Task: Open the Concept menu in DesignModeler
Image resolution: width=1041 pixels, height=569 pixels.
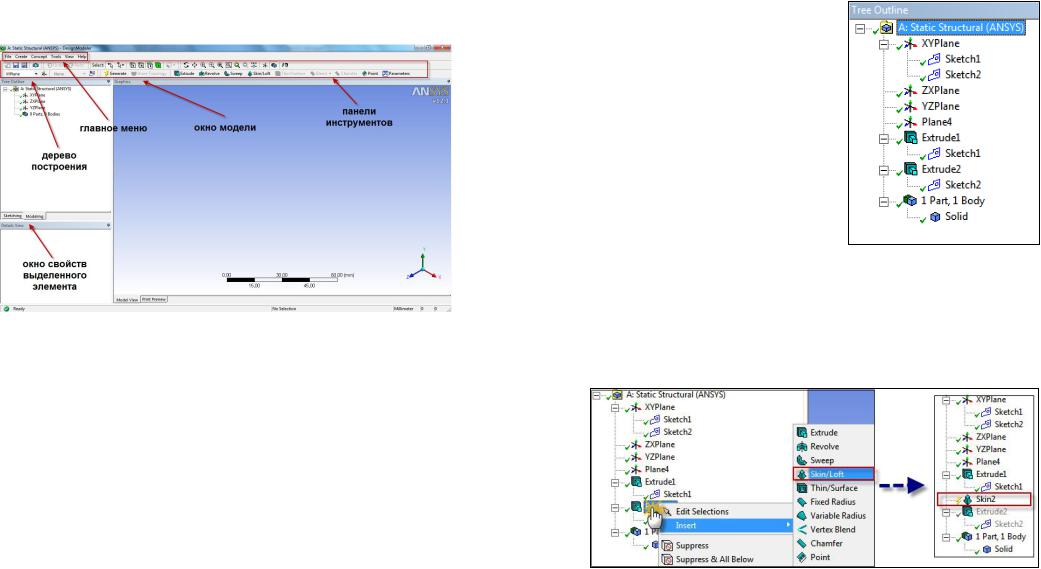Action: pos(39,56)
